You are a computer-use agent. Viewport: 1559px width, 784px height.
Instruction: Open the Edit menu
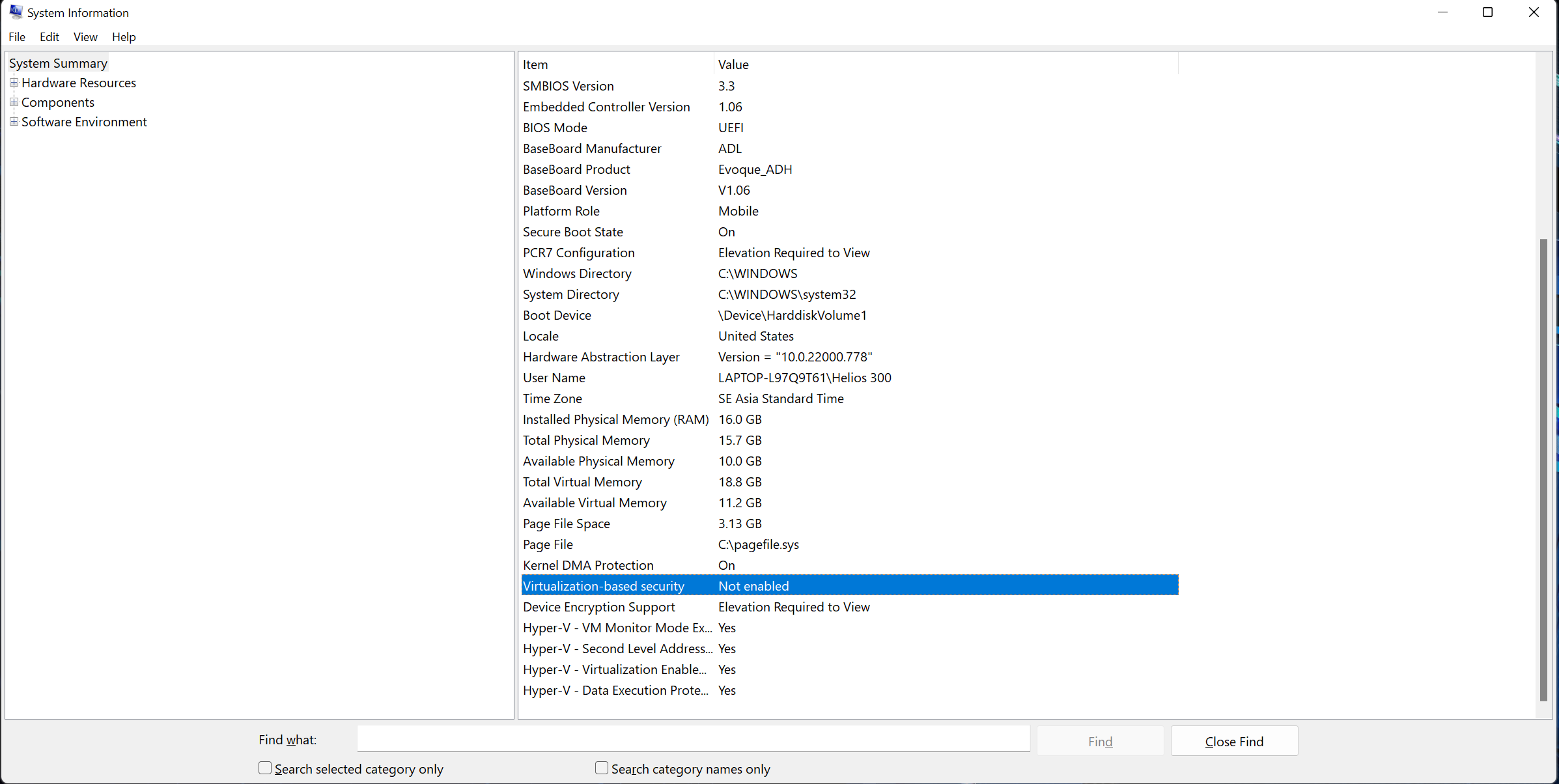point(49,37)
